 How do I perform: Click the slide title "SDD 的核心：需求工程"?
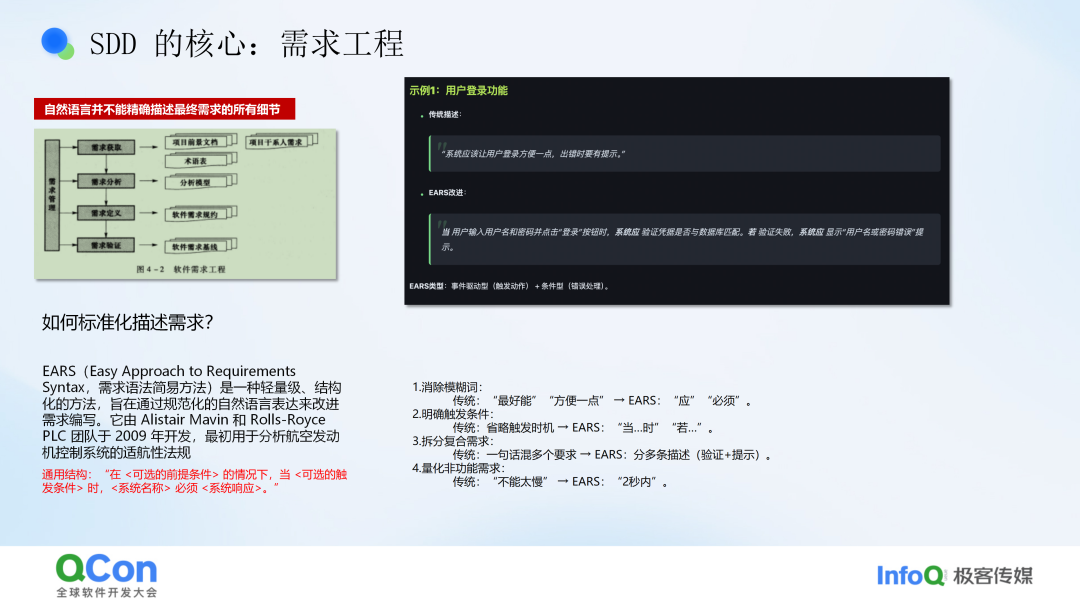tap(246, 44)
